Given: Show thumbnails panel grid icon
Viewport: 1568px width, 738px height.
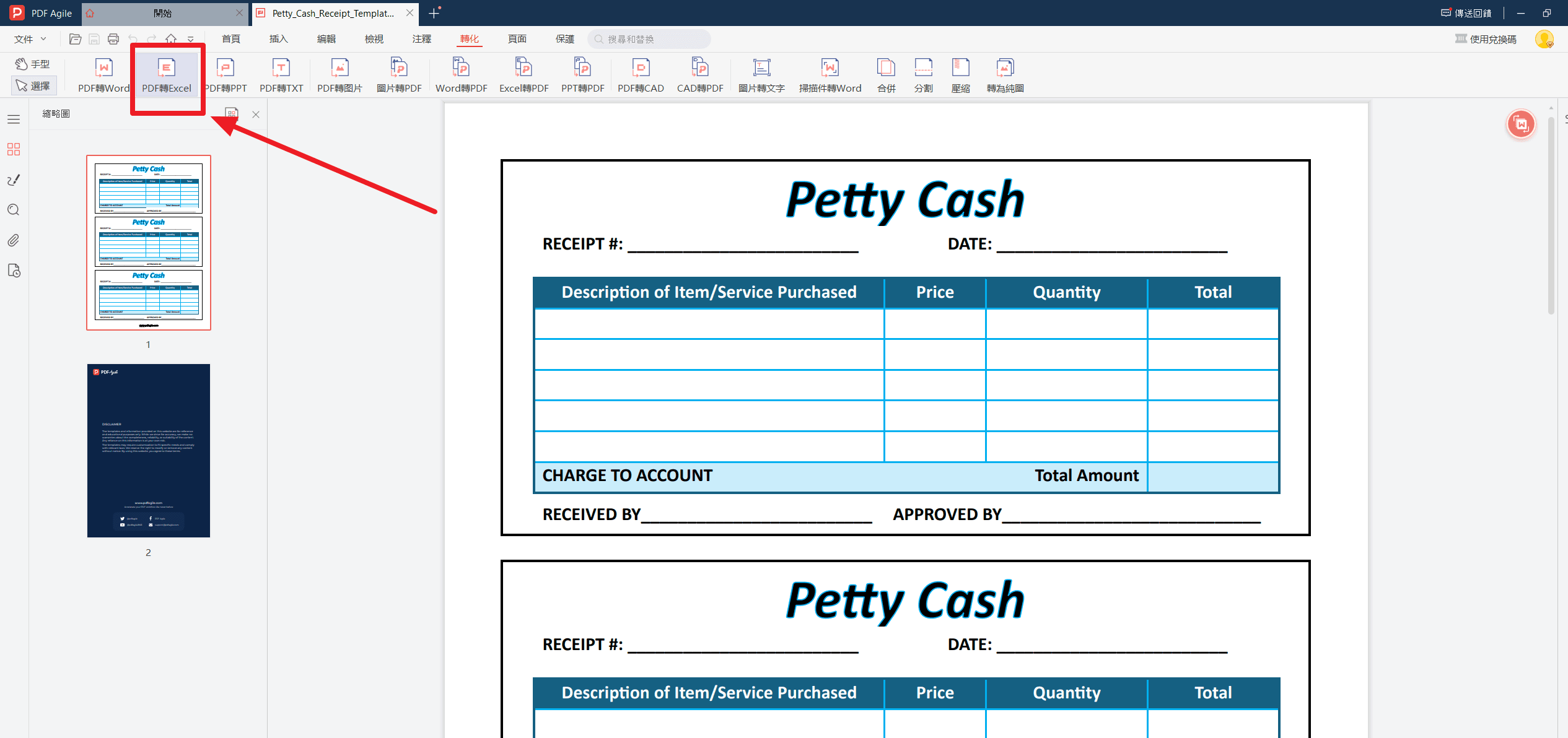Looking at the screenshot, I should coord(14,149).
